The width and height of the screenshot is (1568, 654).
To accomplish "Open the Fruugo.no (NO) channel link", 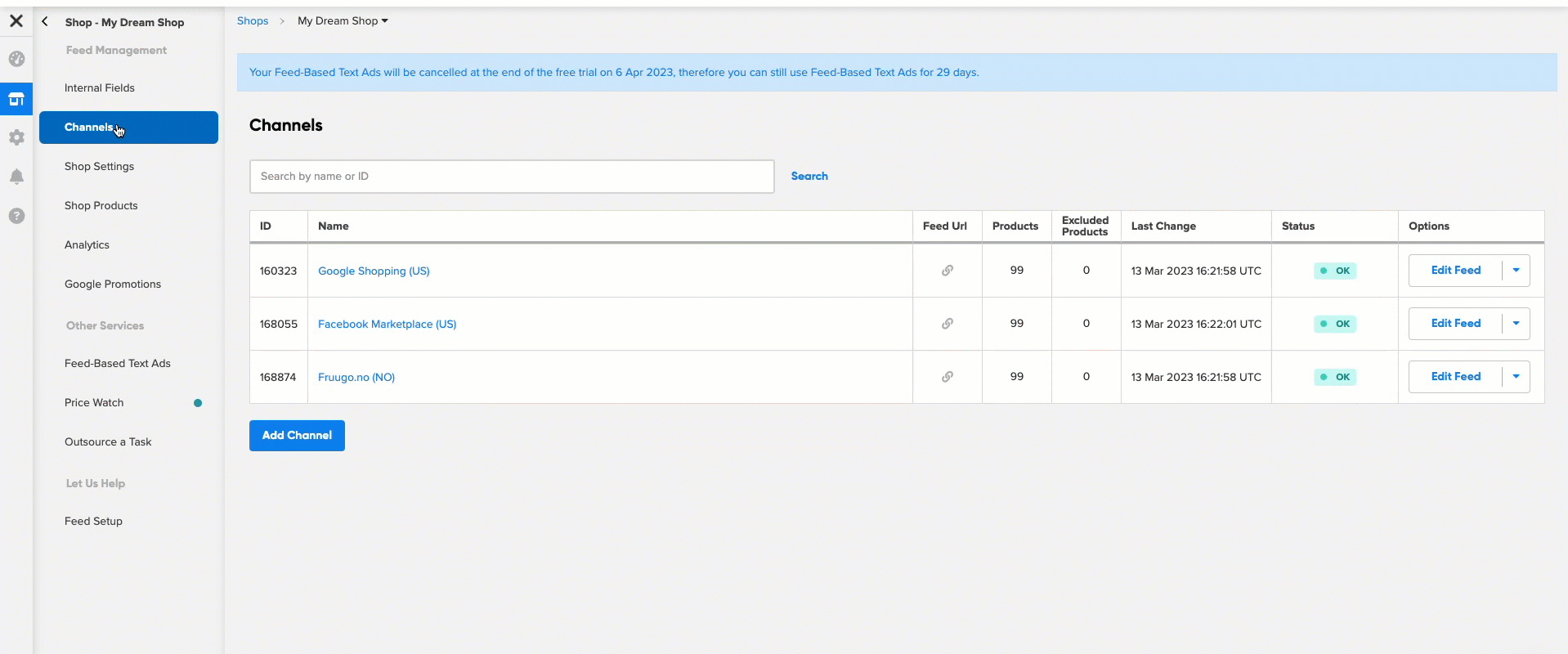I will click(356, 378).
